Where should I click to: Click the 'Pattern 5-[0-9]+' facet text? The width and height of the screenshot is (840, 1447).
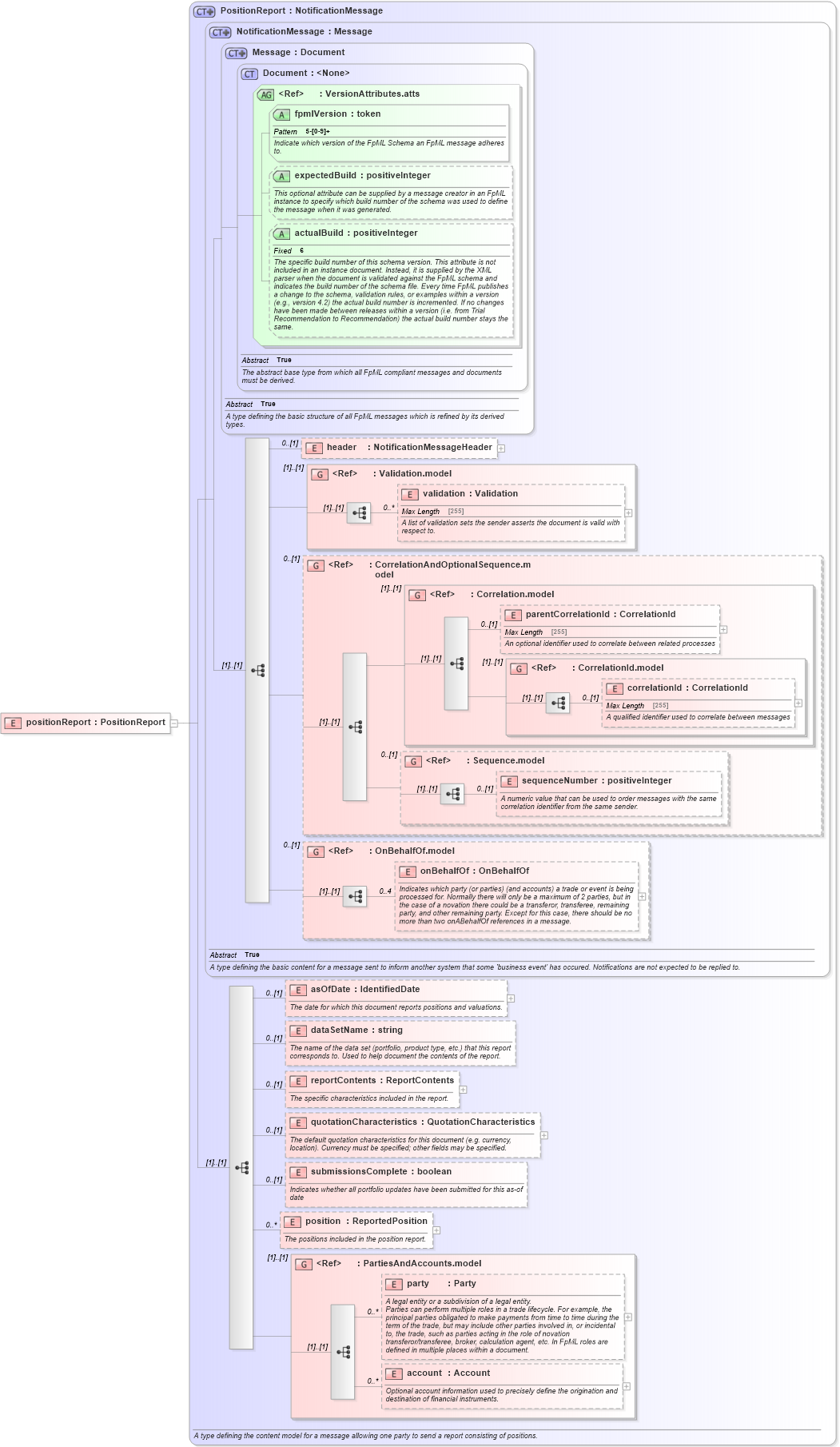[302, 132]
